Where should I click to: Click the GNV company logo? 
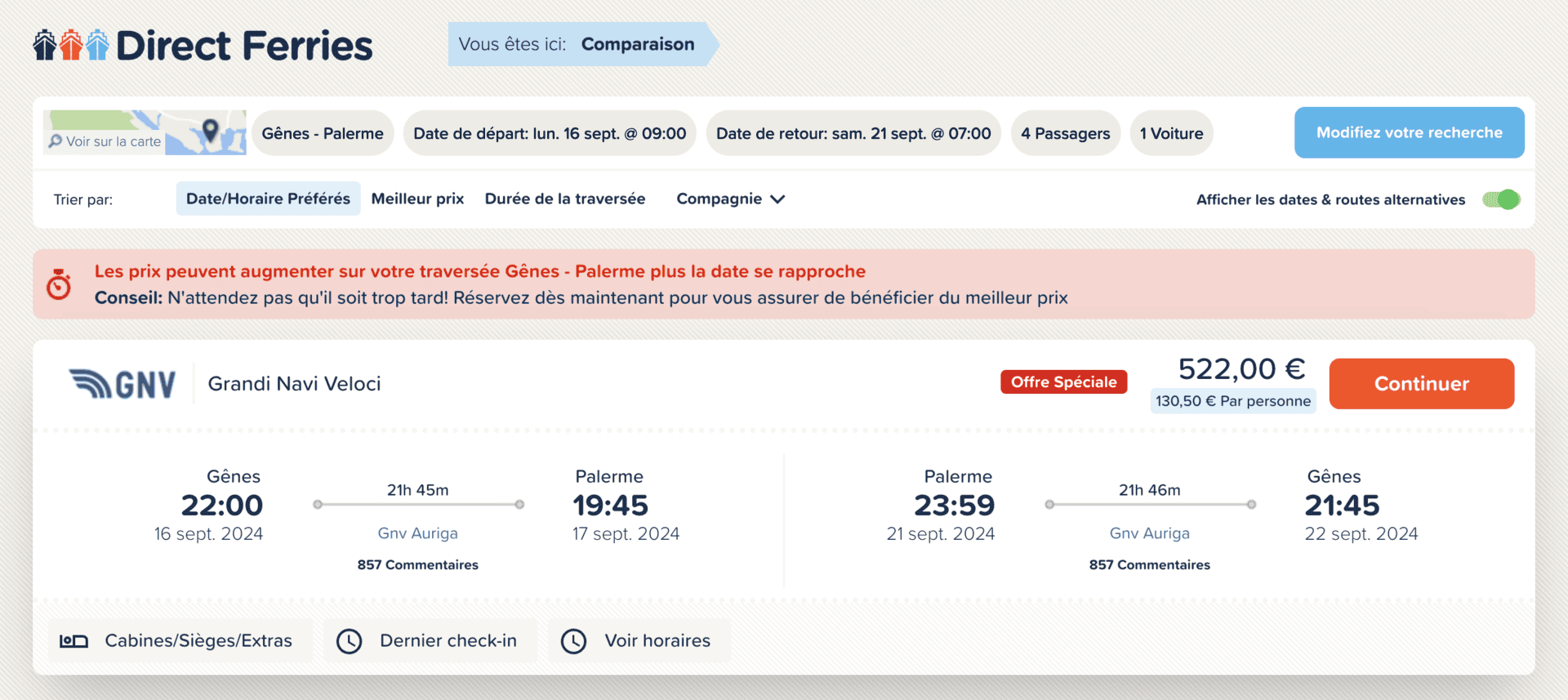[122, 384]
